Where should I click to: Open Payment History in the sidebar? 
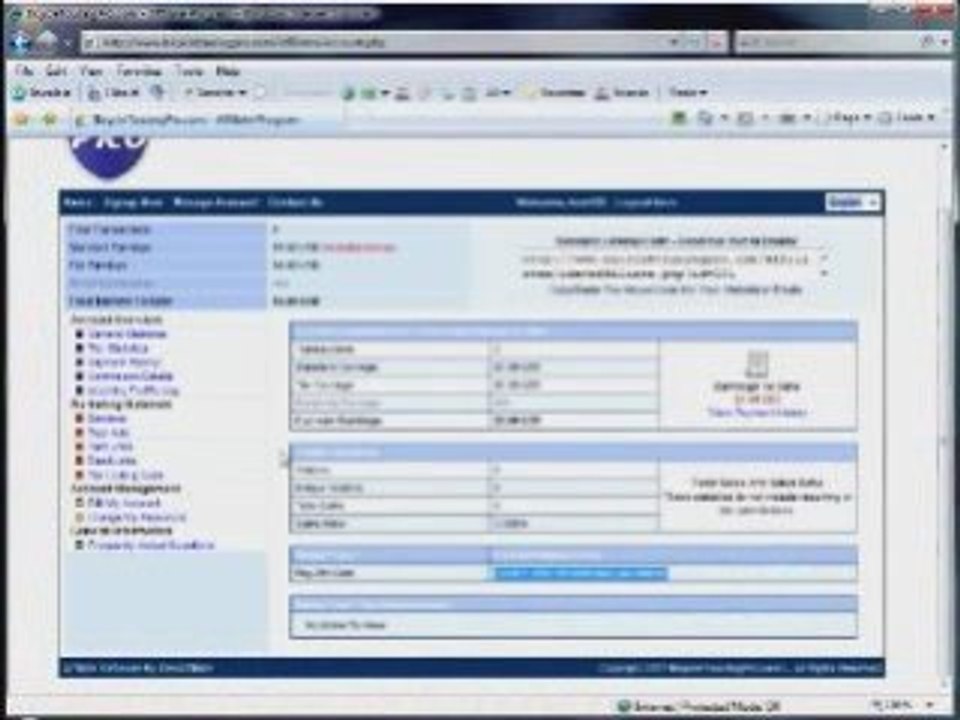[124, 362]
